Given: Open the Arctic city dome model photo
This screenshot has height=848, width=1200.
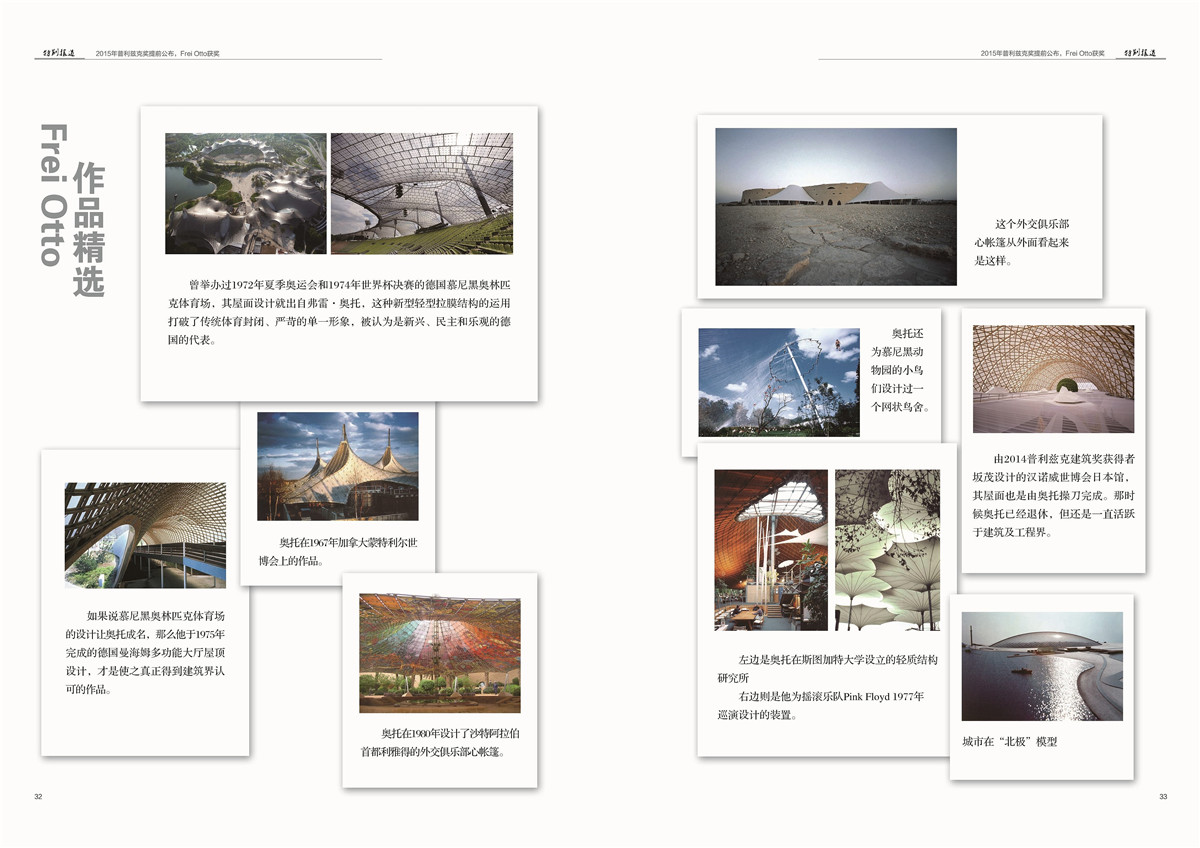Looking at the screenshot, I should 1041,666.
